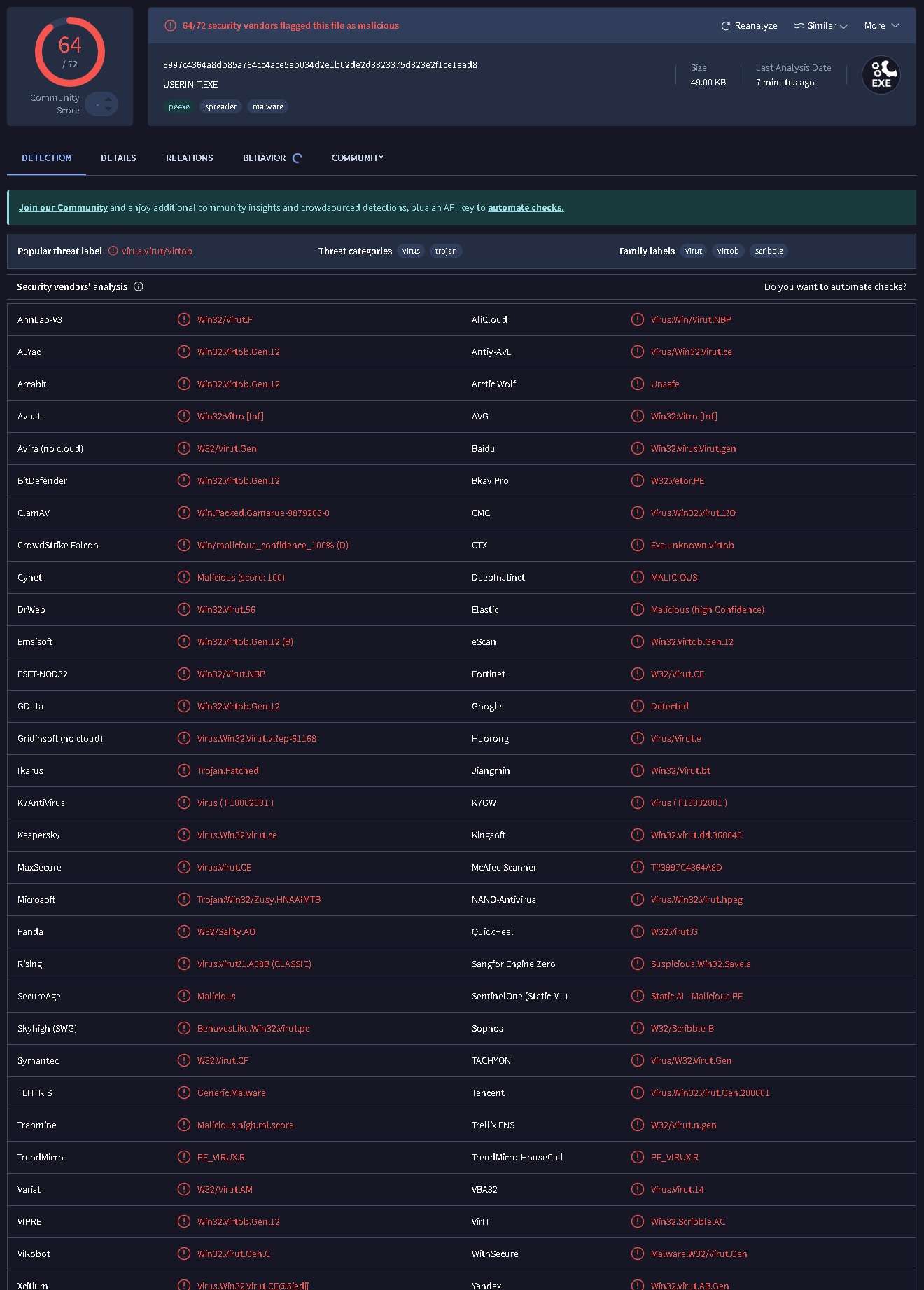Click the Behavior tab loading spinner
The width and height of the screenshot is (924, 1290).
(297, 158)
